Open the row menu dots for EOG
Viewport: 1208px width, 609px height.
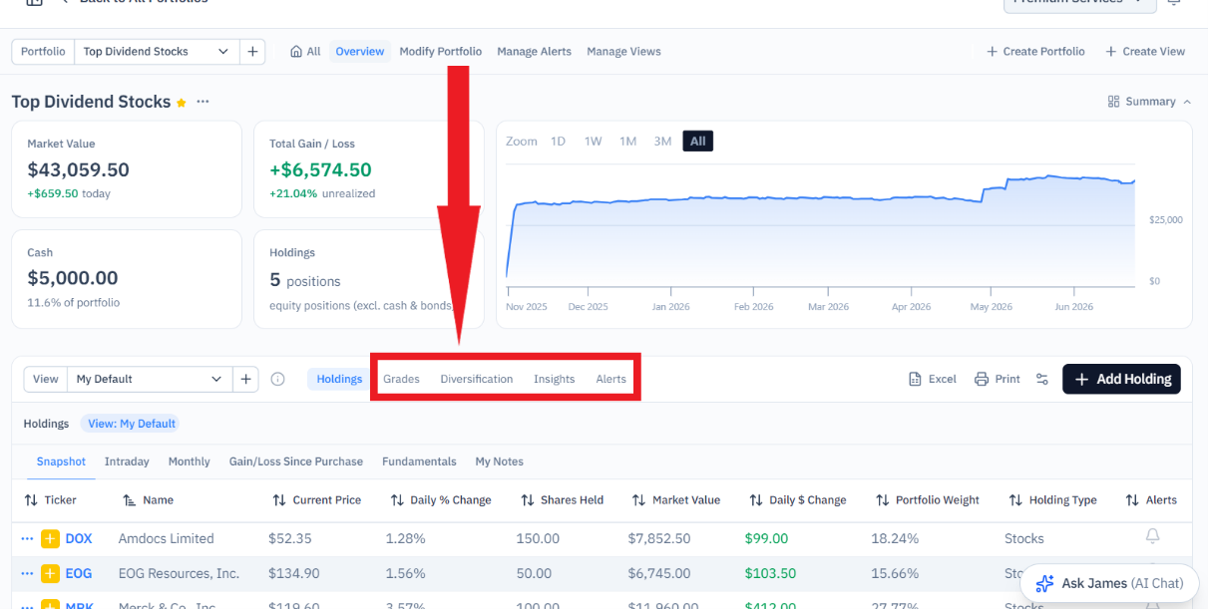pyautogui.click(x=27, y=574)
